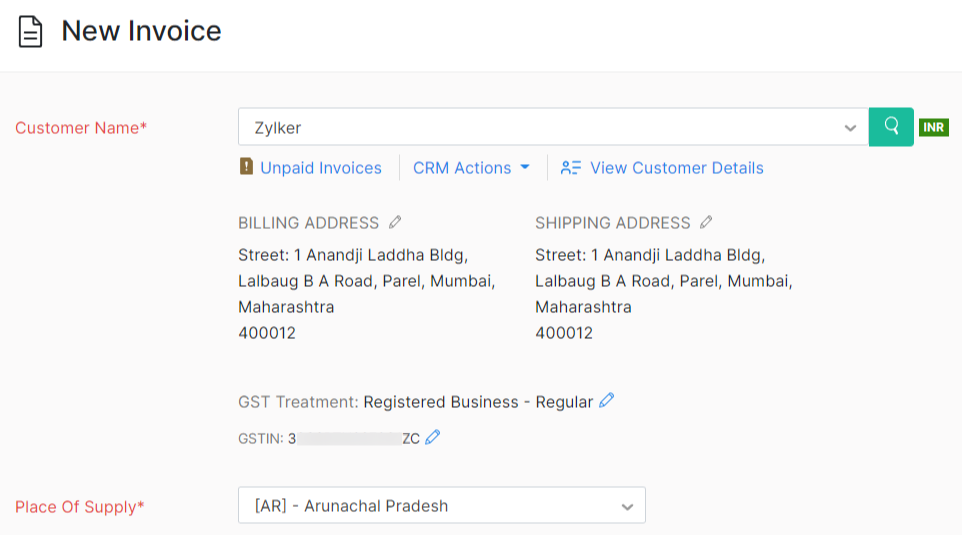Open the Unpaid Invoices link
Image resolution: width=962 pixels, height=535 pixels.
pyautogui.click(x=320, y=168)
